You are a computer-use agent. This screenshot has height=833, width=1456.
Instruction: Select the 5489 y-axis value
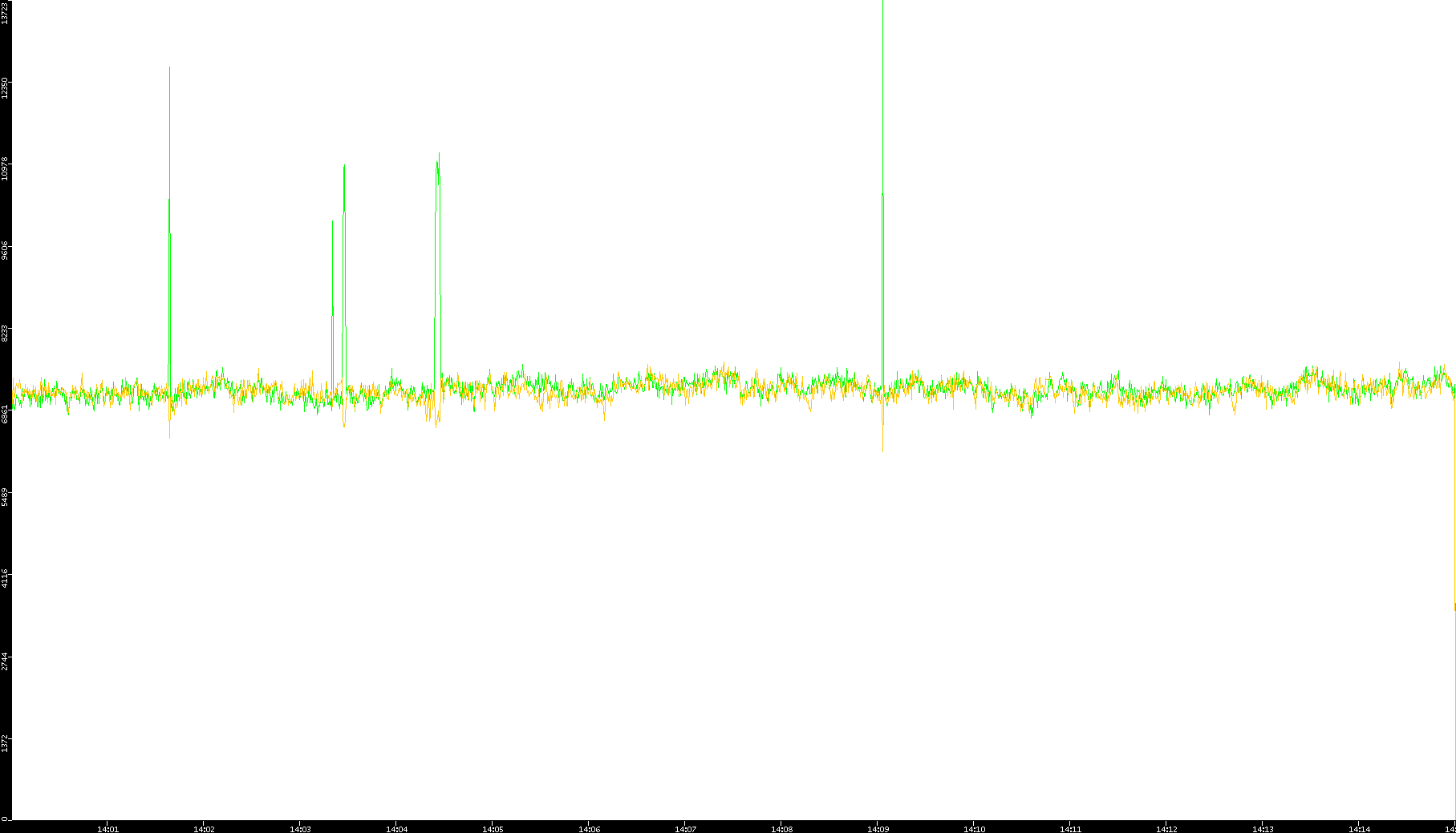[6, 497]
